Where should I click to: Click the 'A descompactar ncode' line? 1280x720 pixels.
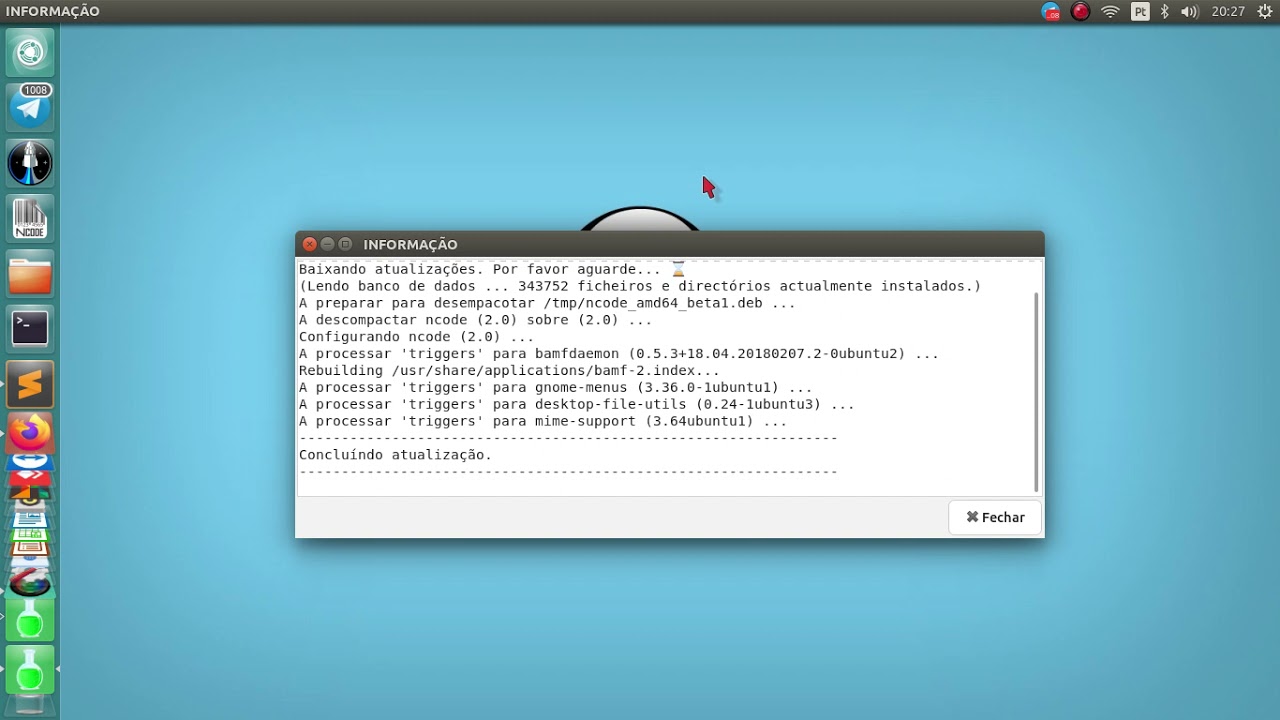[x=475, y=320]
